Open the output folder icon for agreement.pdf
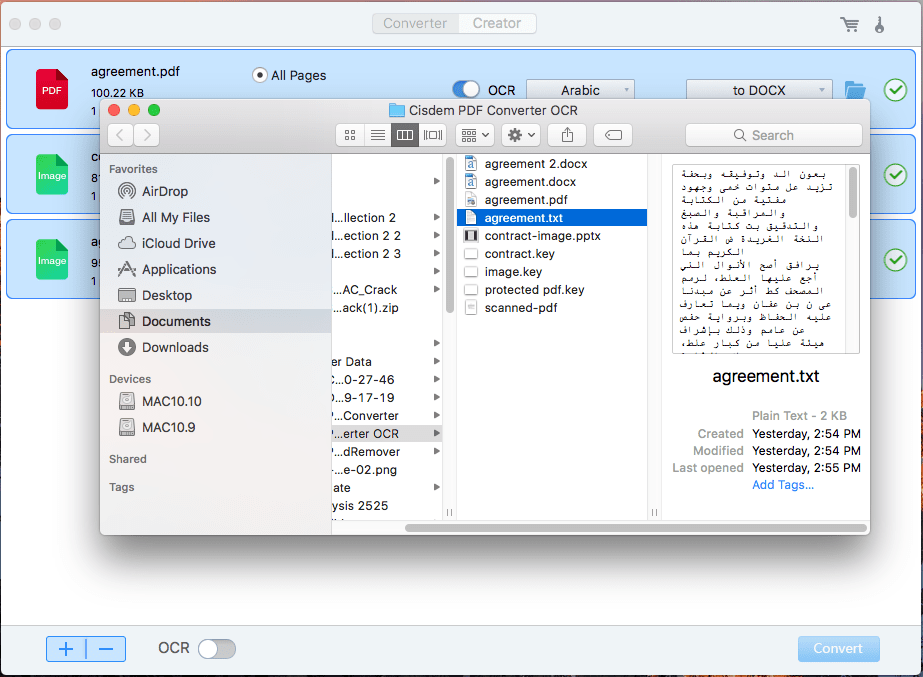923x677 pixels. pyautogui.click(x=857, y=90)
